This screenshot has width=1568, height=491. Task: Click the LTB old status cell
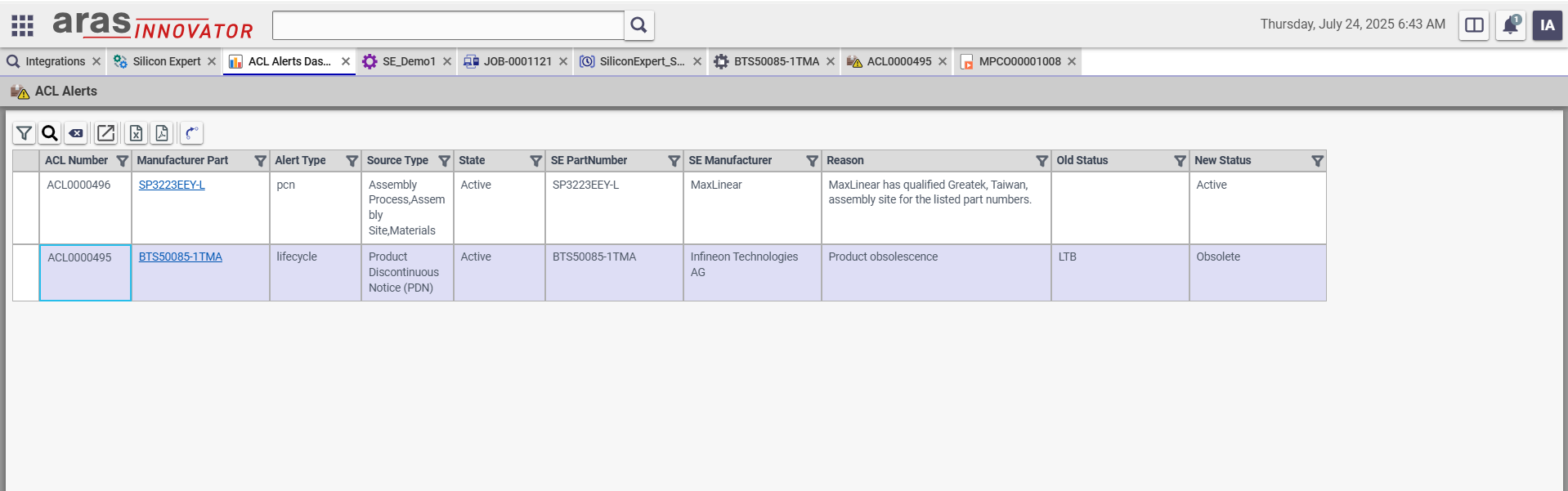(1120, 273)
